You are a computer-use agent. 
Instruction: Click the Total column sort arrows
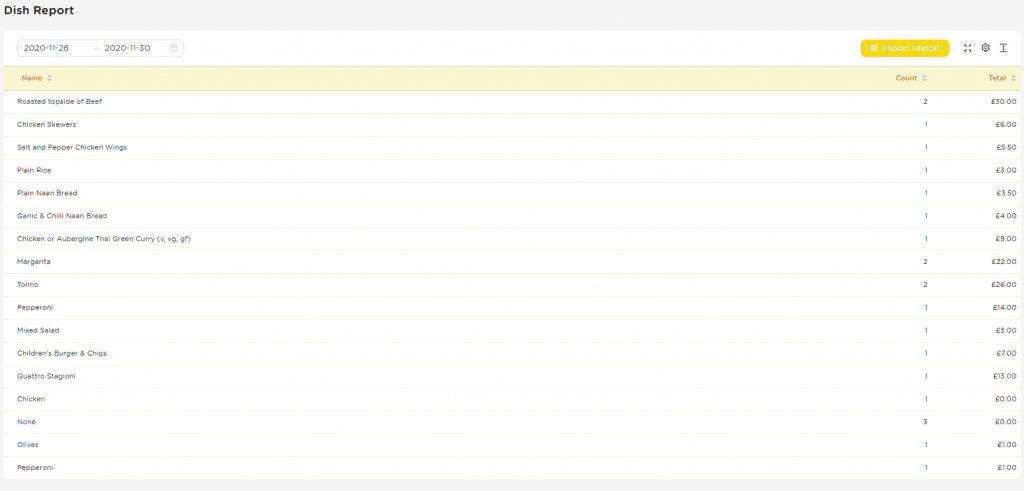1013,78
